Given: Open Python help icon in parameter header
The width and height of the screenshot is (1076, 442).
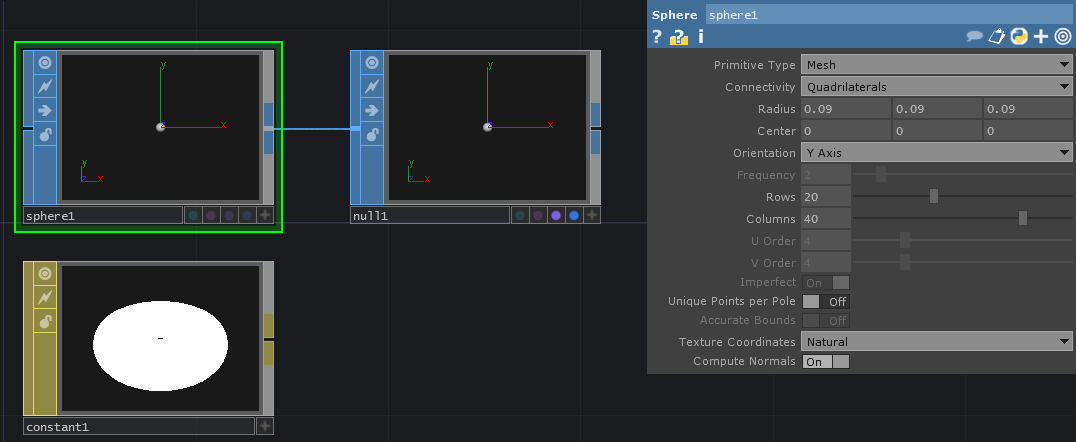Looking at the screenshot, I should 1019,37.
